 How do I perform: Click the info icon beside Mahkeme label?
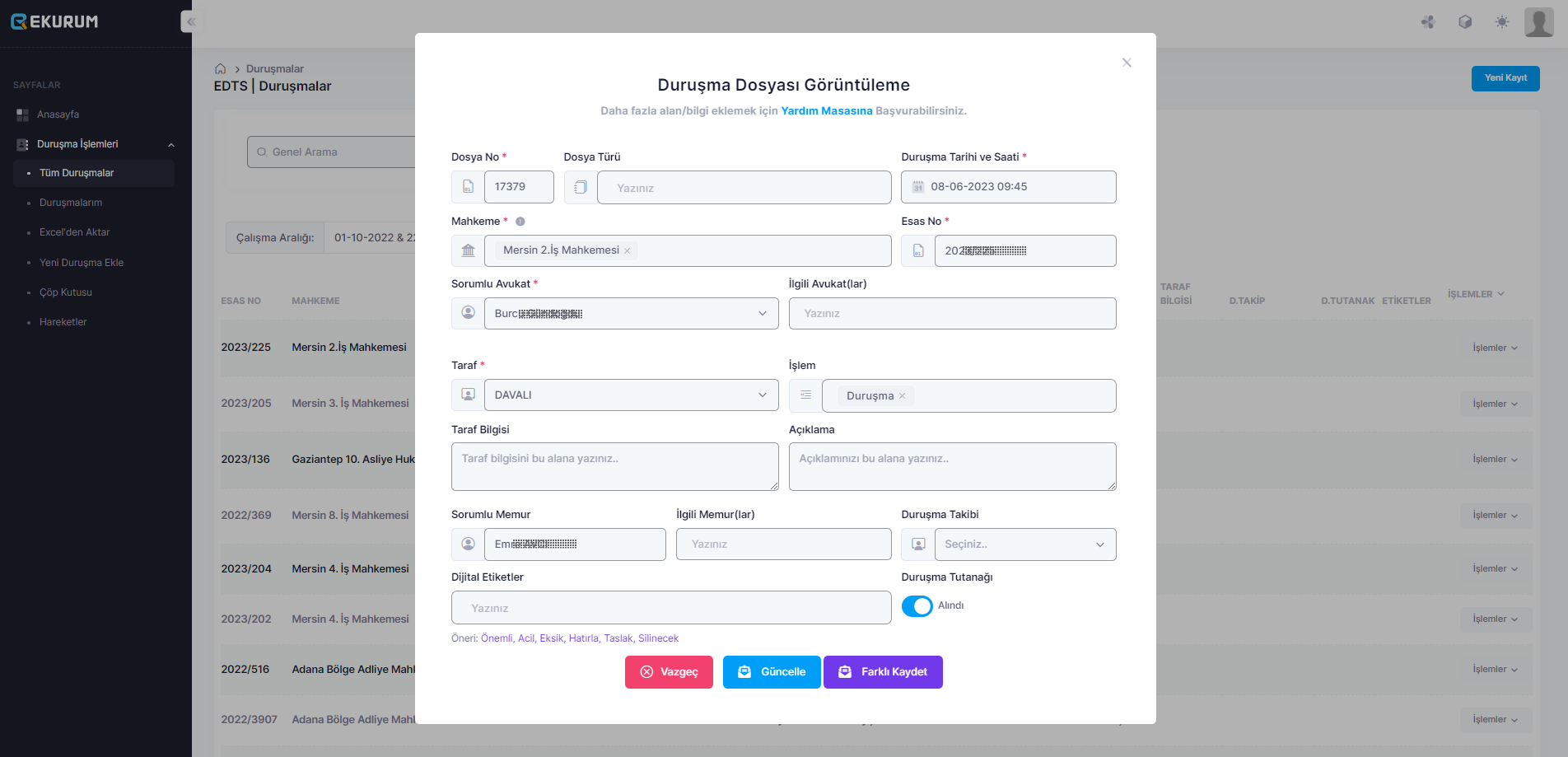pyautogui.click(x=520, y=222)
